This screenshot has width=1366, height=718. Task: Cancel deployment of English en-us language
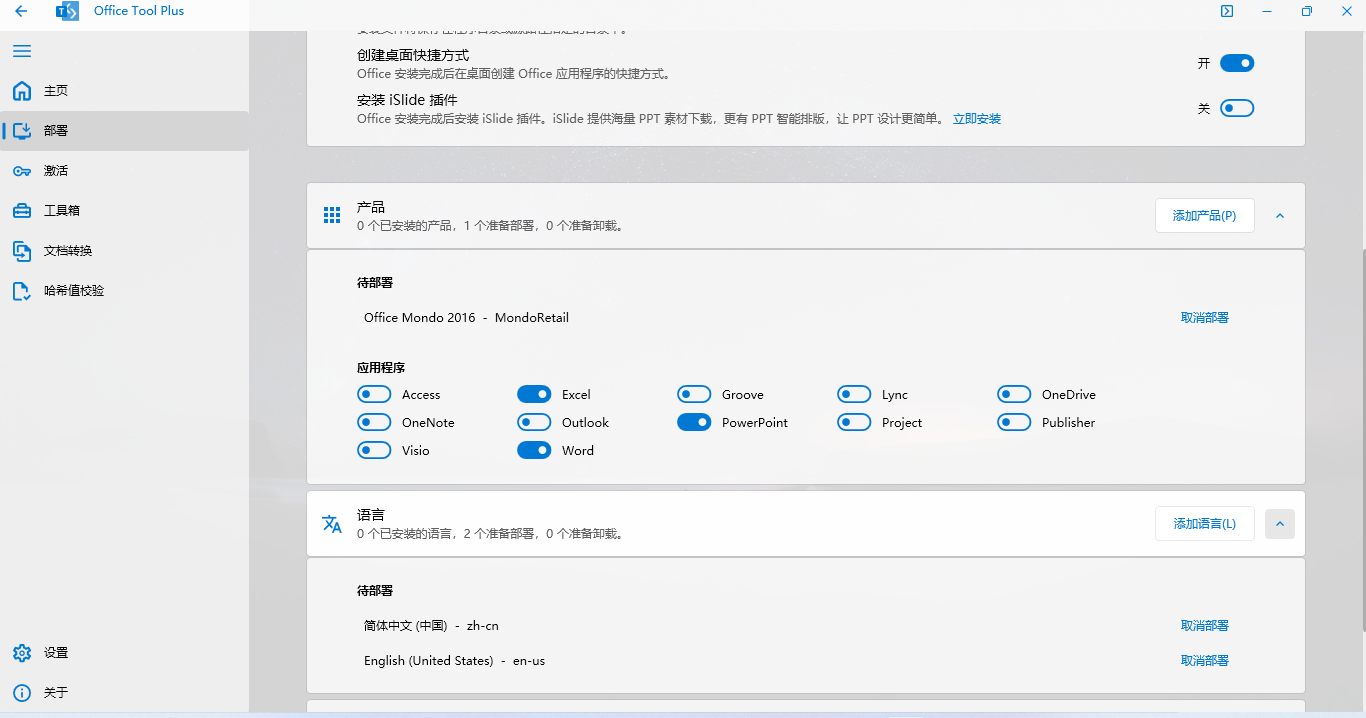point(1204,661)
